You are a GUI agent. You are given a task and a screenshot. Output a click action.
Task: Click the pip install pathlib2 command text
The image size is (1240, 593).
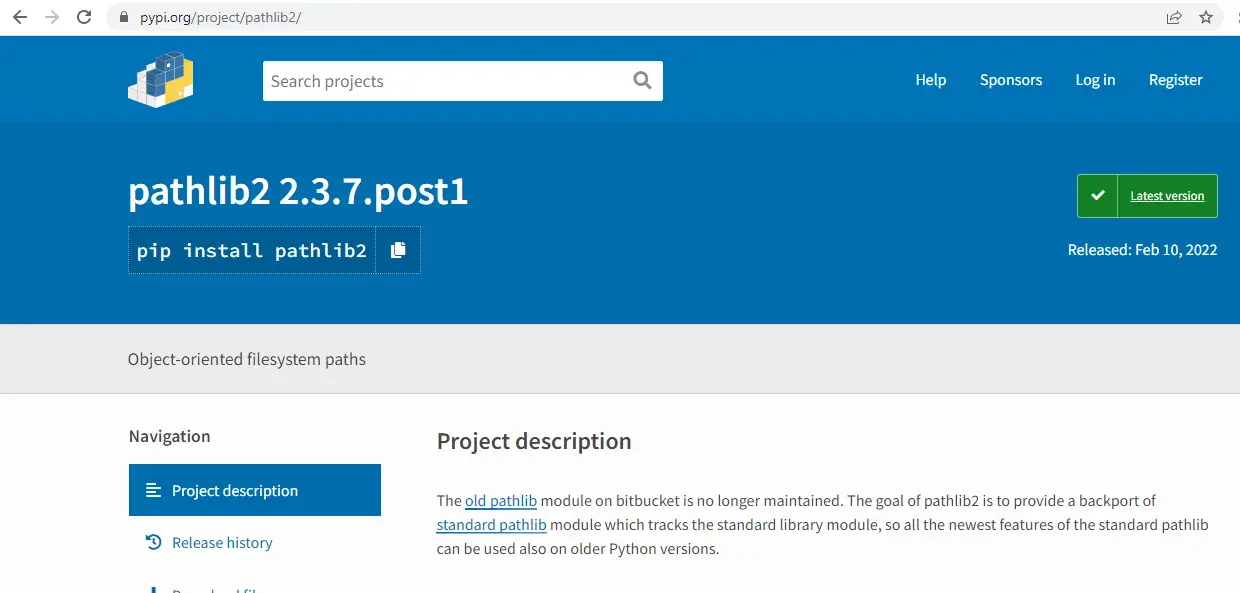(x=252, y=250)
